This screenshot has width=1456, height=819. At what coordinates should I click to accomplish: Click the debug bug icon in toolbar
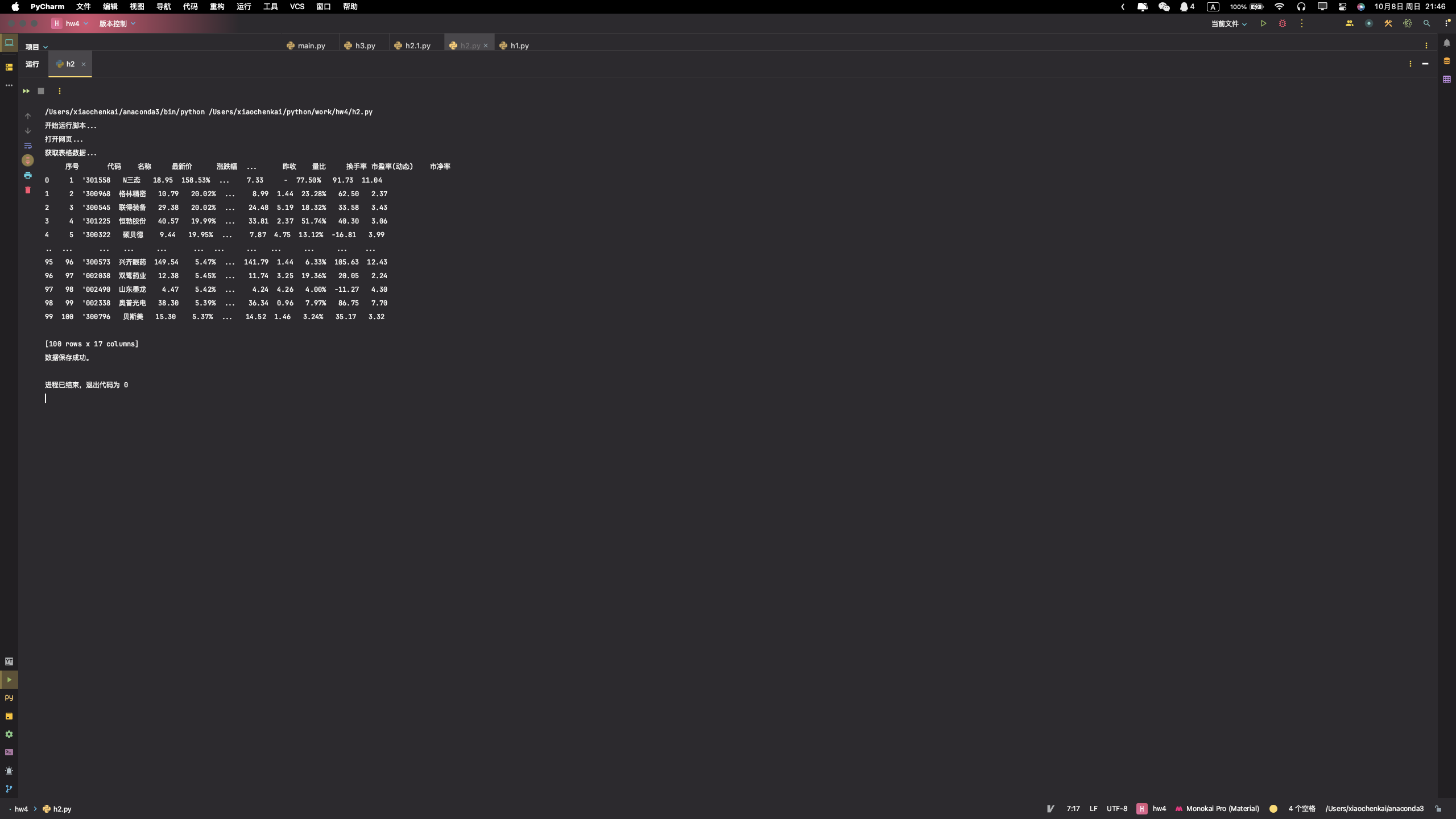[1282, 23]
